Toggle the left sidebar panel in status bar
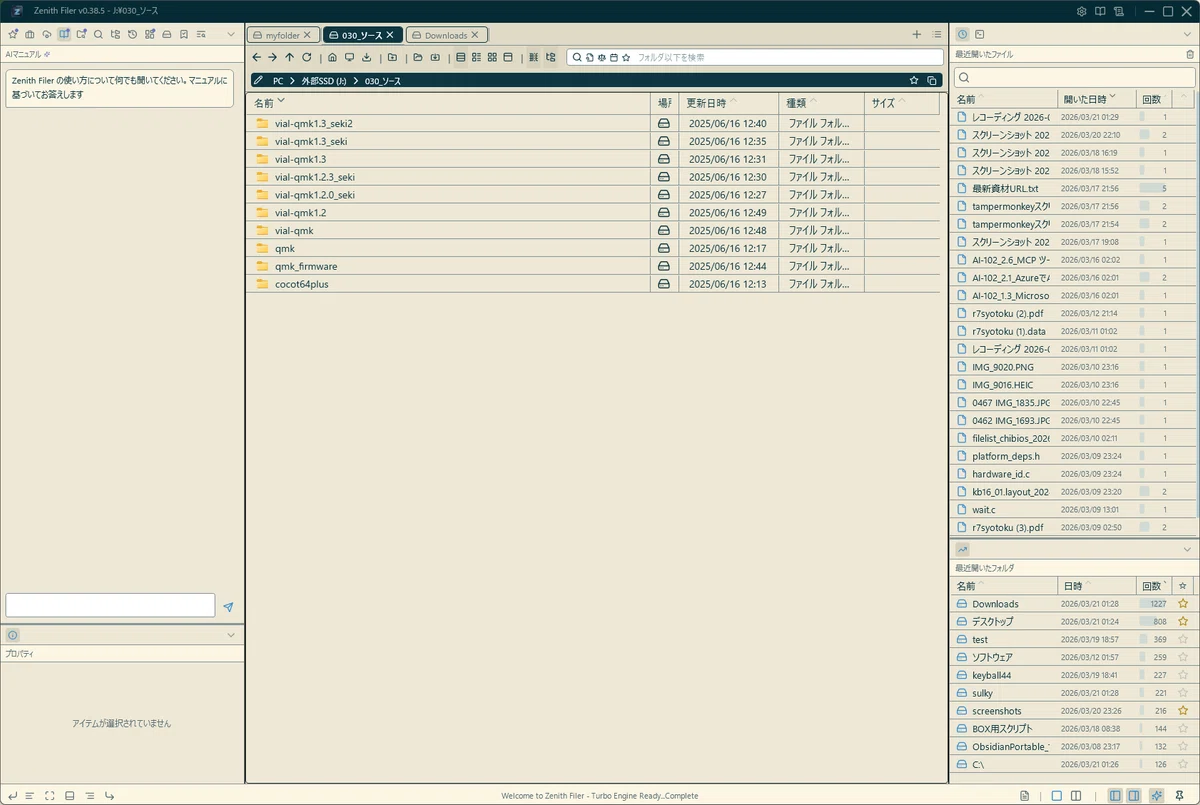 click(1113, 795)
